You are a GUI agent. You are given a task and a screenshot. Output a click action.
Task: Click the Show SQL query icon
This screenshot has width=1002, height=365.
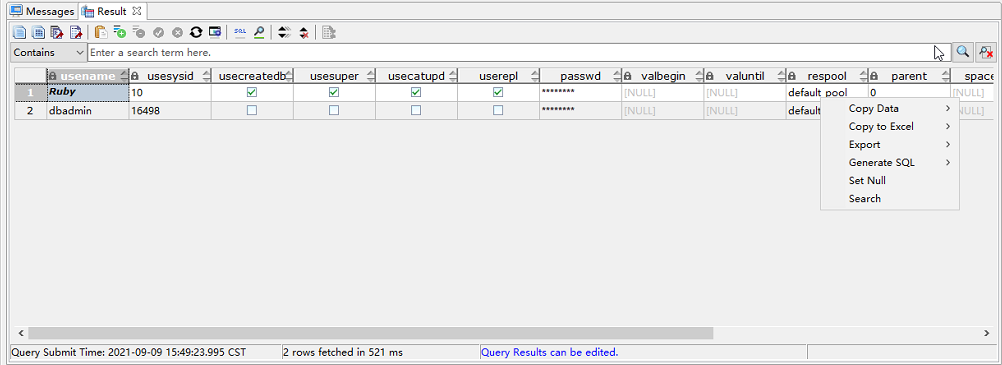(240, 32)
